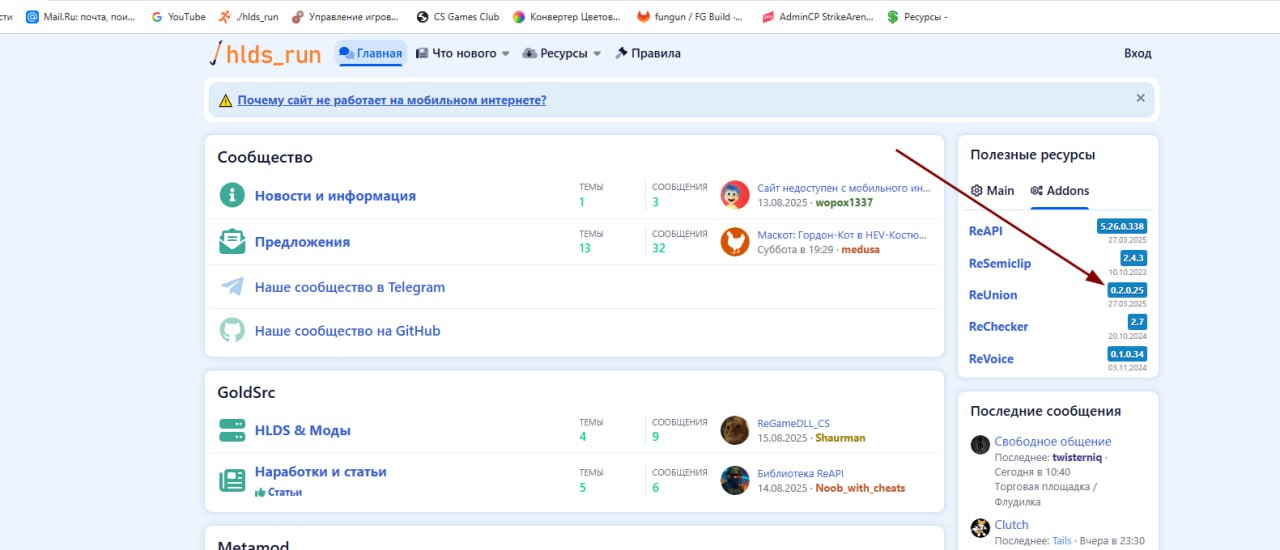Open the ReUnion resource link
This screenshot has width=1280, height=550.
point(993,295)
